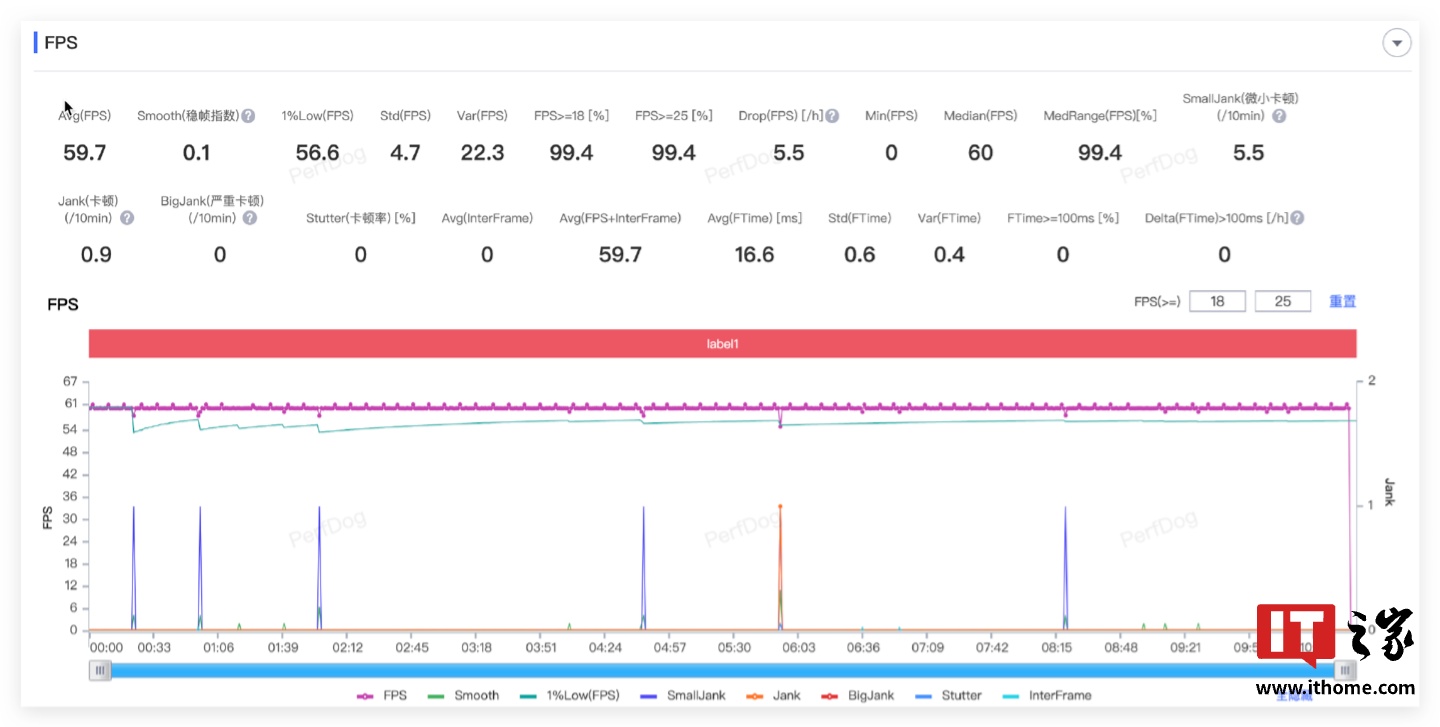This screenshot has width=1440, height=727.
Task: Click help icon next to Smooth(稳帧指数)
Action: 248,116
